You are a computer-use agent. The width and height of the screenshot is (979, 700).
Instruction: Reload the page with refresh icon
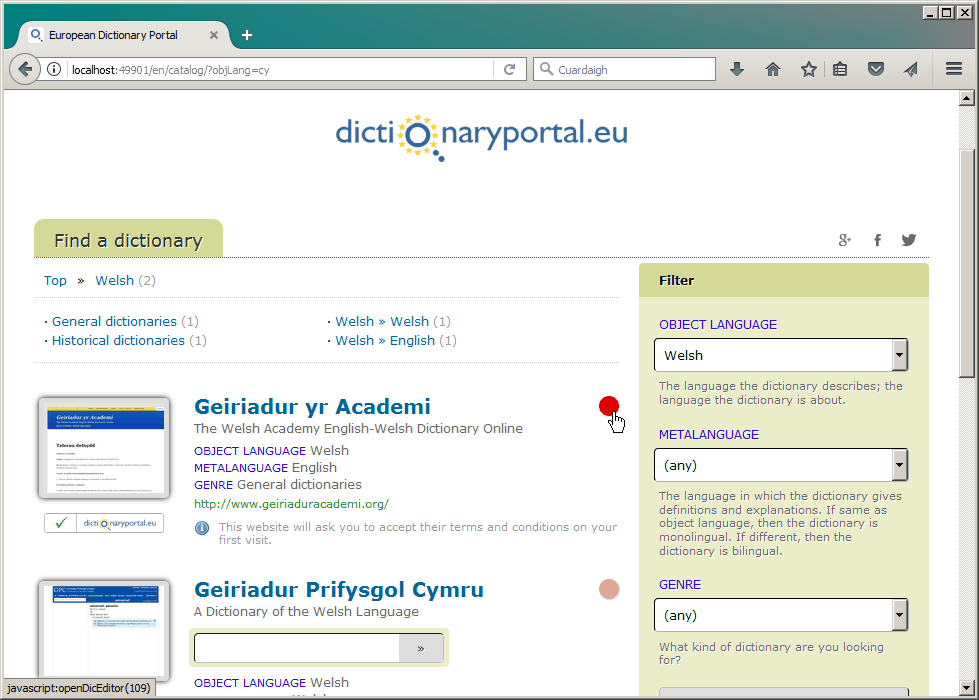pyautogui.click(x=509, y=69)
